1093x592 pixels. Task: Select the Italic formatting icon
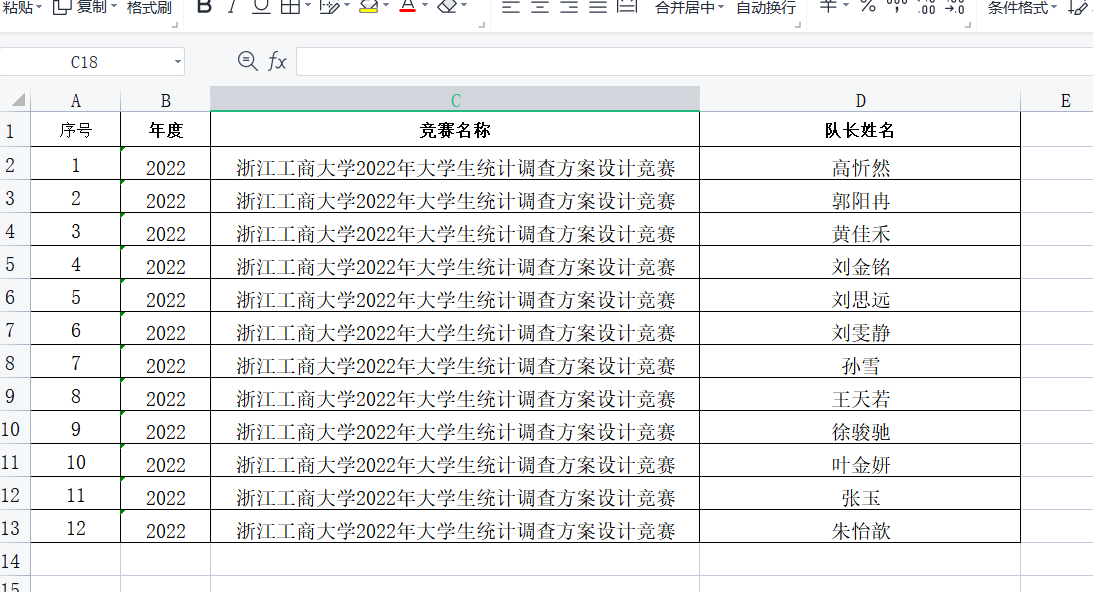[x=231, y=8]
